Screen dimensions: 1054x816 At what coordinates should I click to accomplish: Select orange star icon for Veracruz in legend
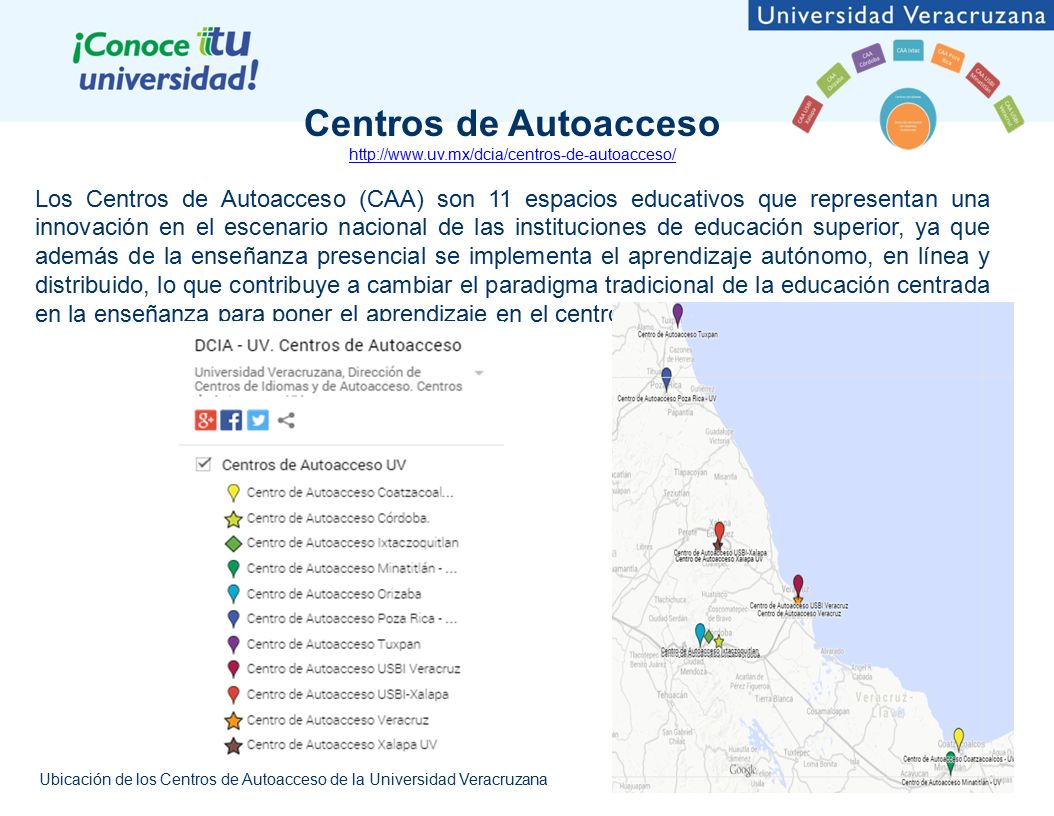click(x=233, y=721)
